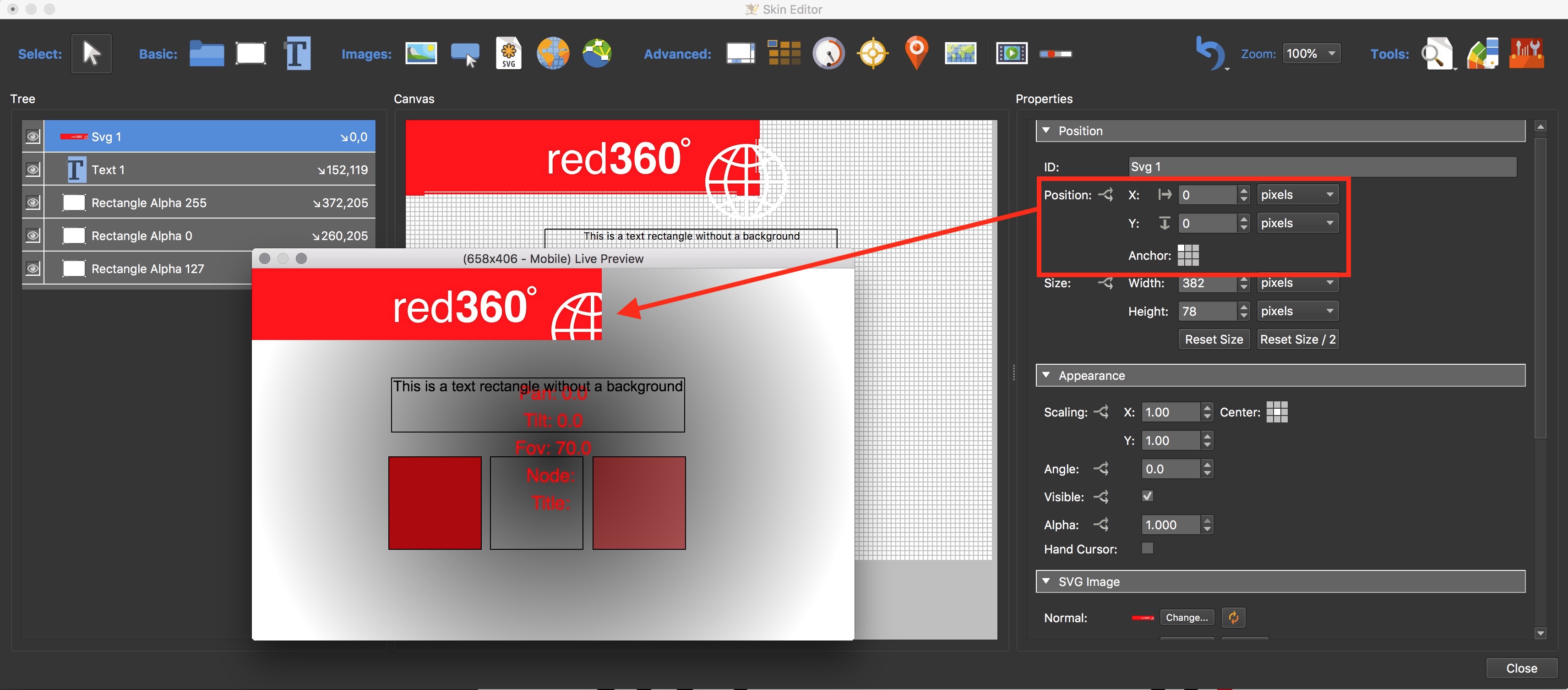Add a Text field element
1568x690 pixels.
298,54
